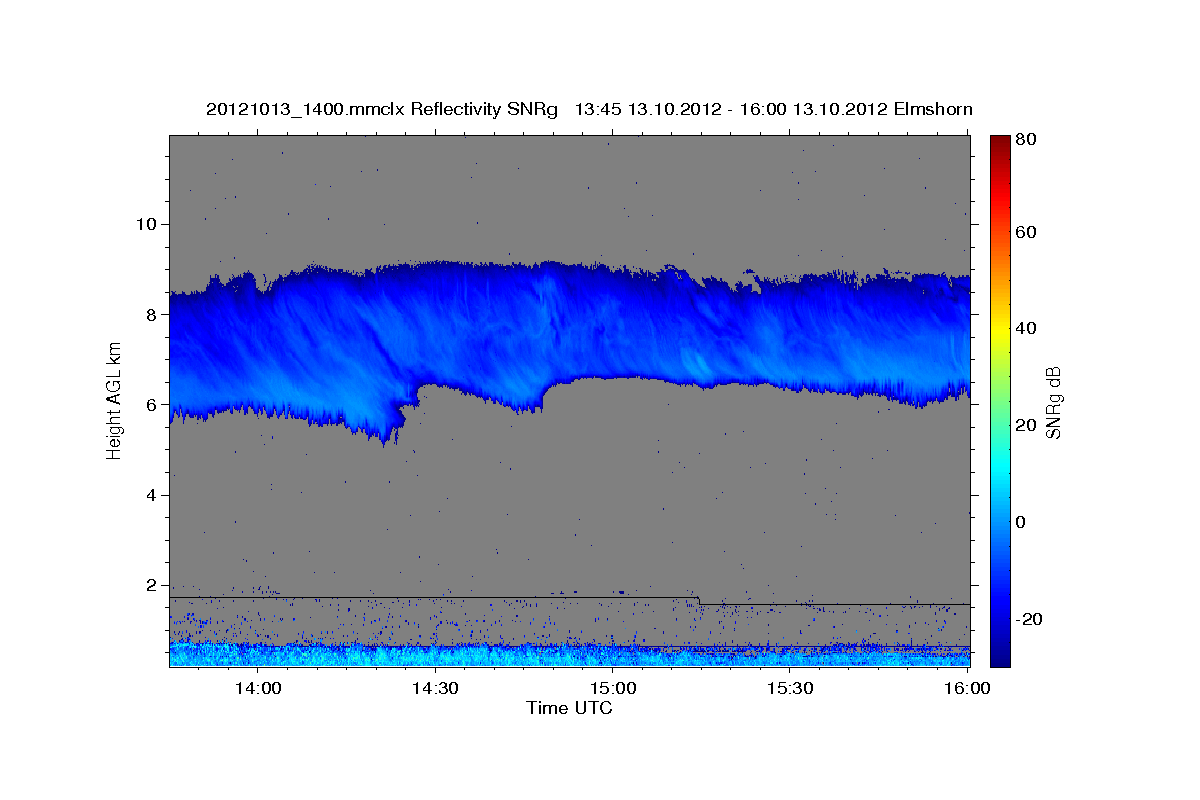Click the 15:30 time tick label
This screenshot has height=800, width=1200.
[790, 688]
